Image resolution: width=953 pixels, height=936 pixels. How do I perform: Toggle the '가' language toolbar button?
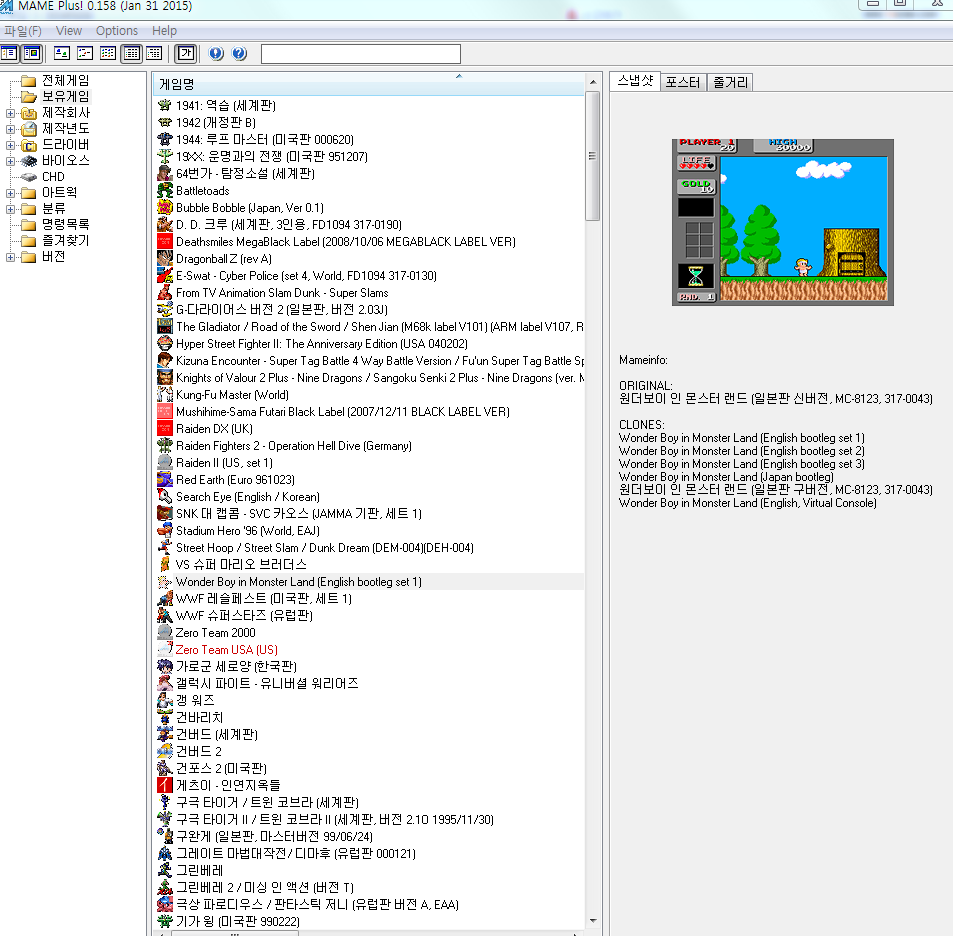186,53
